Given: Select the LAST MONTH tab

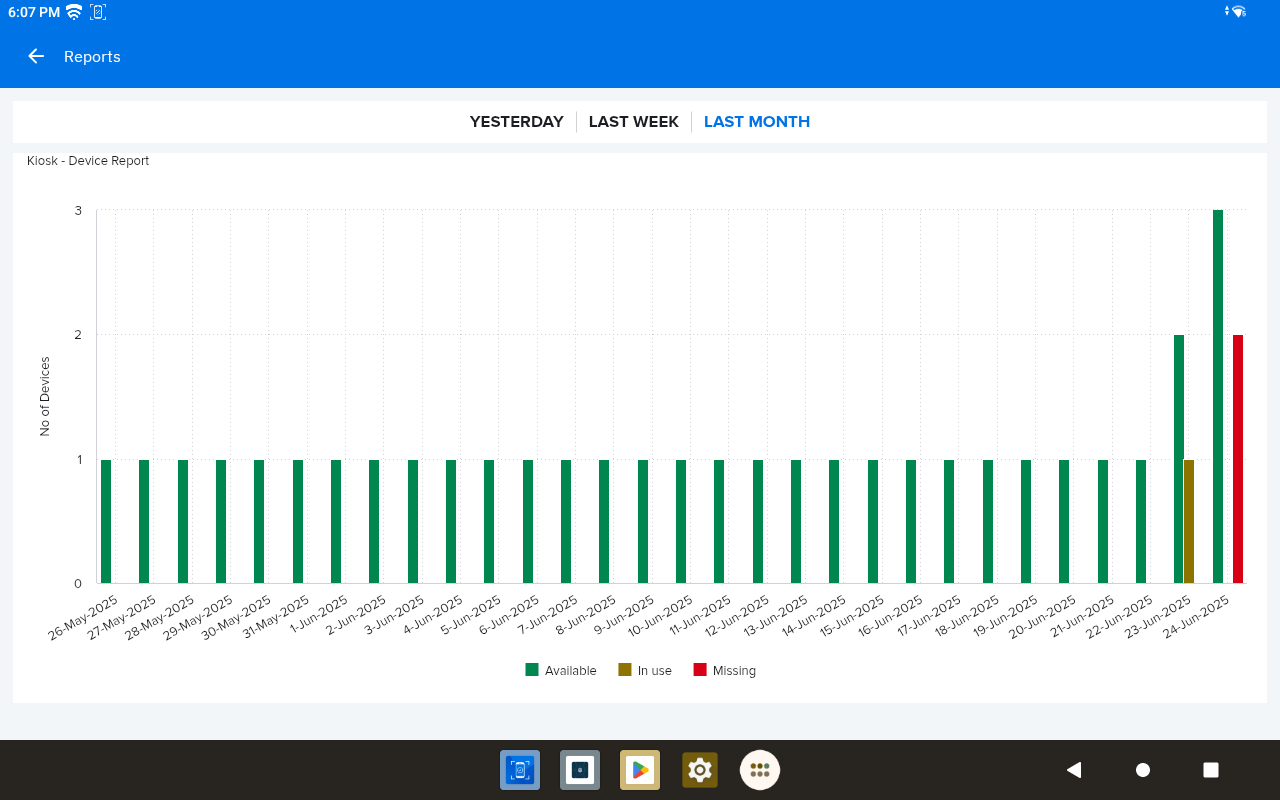Looking at the screenshot, I should (x=756, y=122).
